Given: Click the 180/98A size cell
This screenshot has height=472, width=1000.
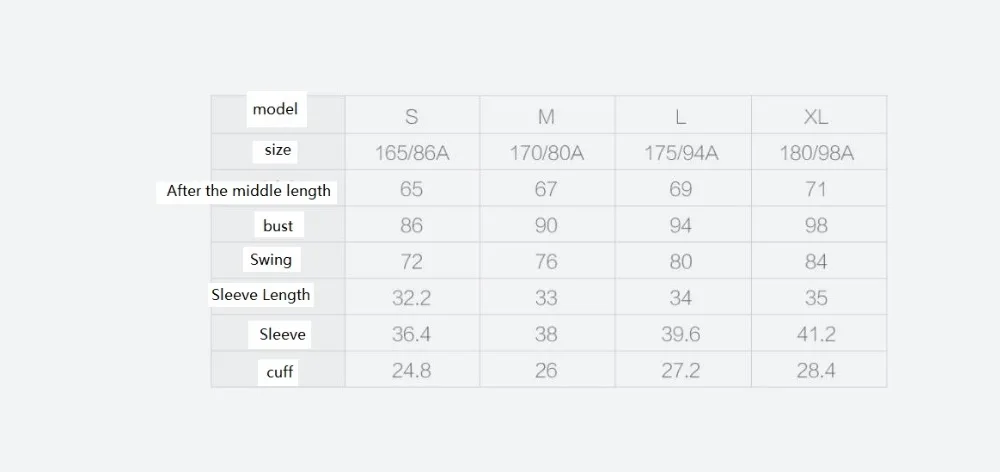Looking at the screenshot, I should [816, 154].
